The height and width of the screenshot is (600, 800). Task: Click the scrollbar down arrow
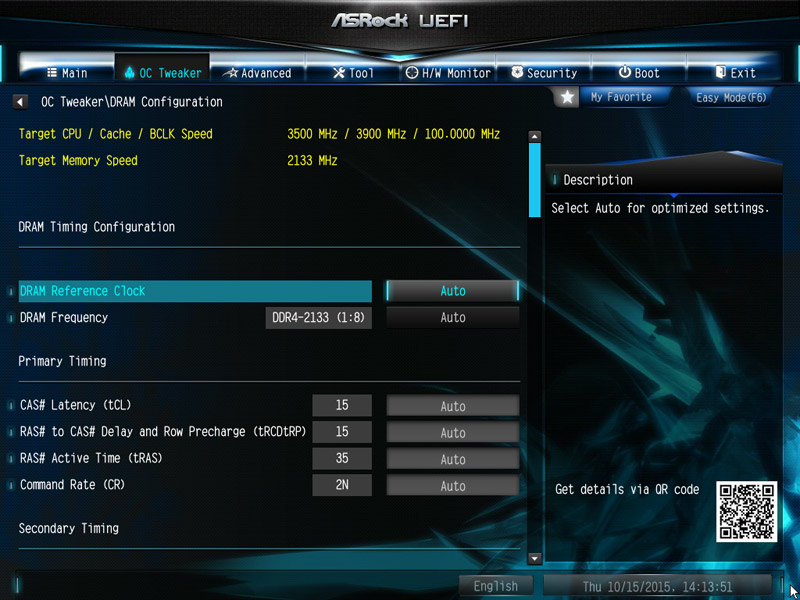534,559
